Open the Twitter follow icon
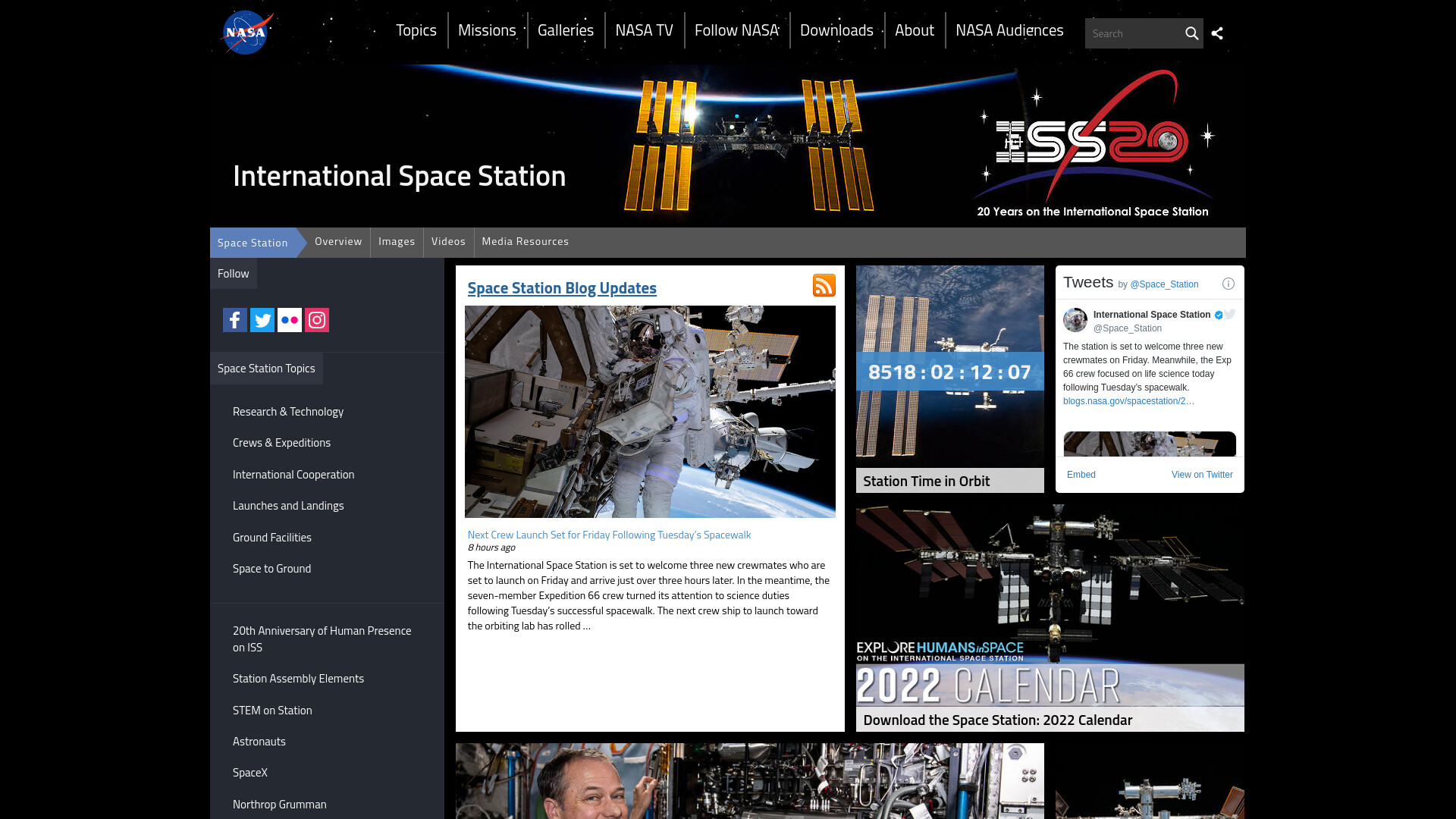Viewport: 1456px width, 819px height. pos(262,320)
